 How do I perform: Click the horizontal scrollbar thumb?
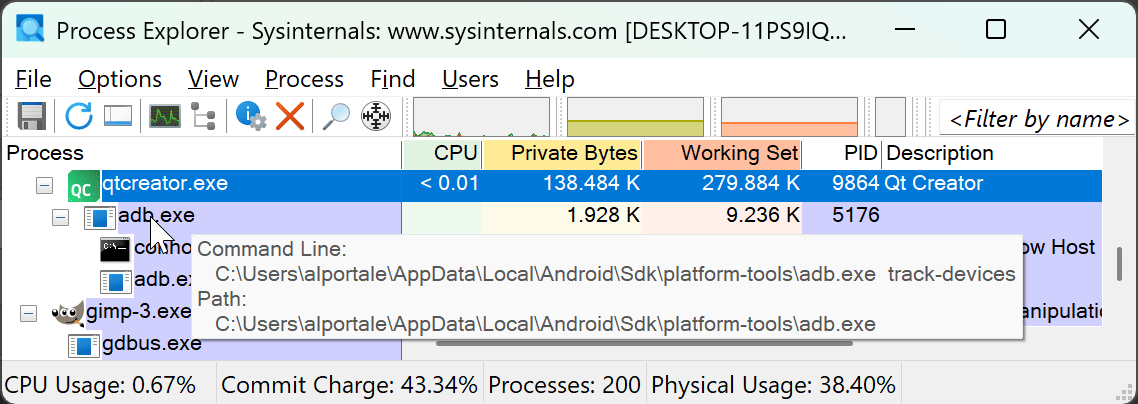point(644,343)
